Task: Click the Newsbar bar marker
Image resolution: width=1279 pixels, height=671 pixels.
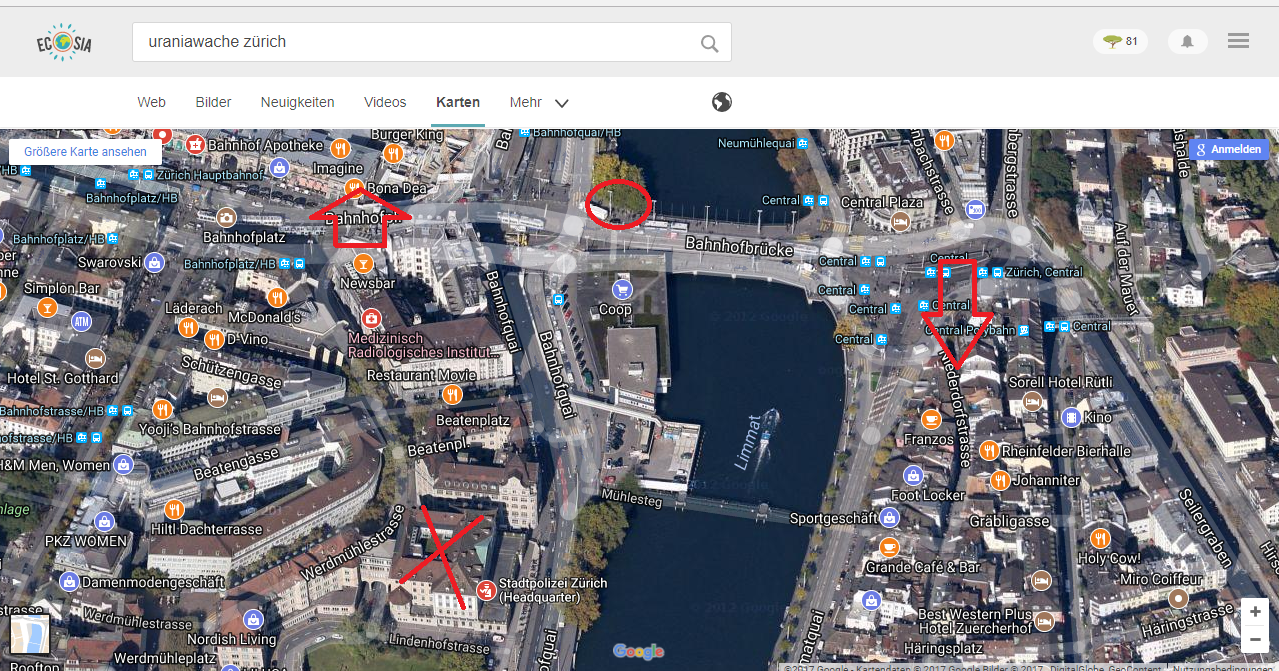Action: coord(363,262)
